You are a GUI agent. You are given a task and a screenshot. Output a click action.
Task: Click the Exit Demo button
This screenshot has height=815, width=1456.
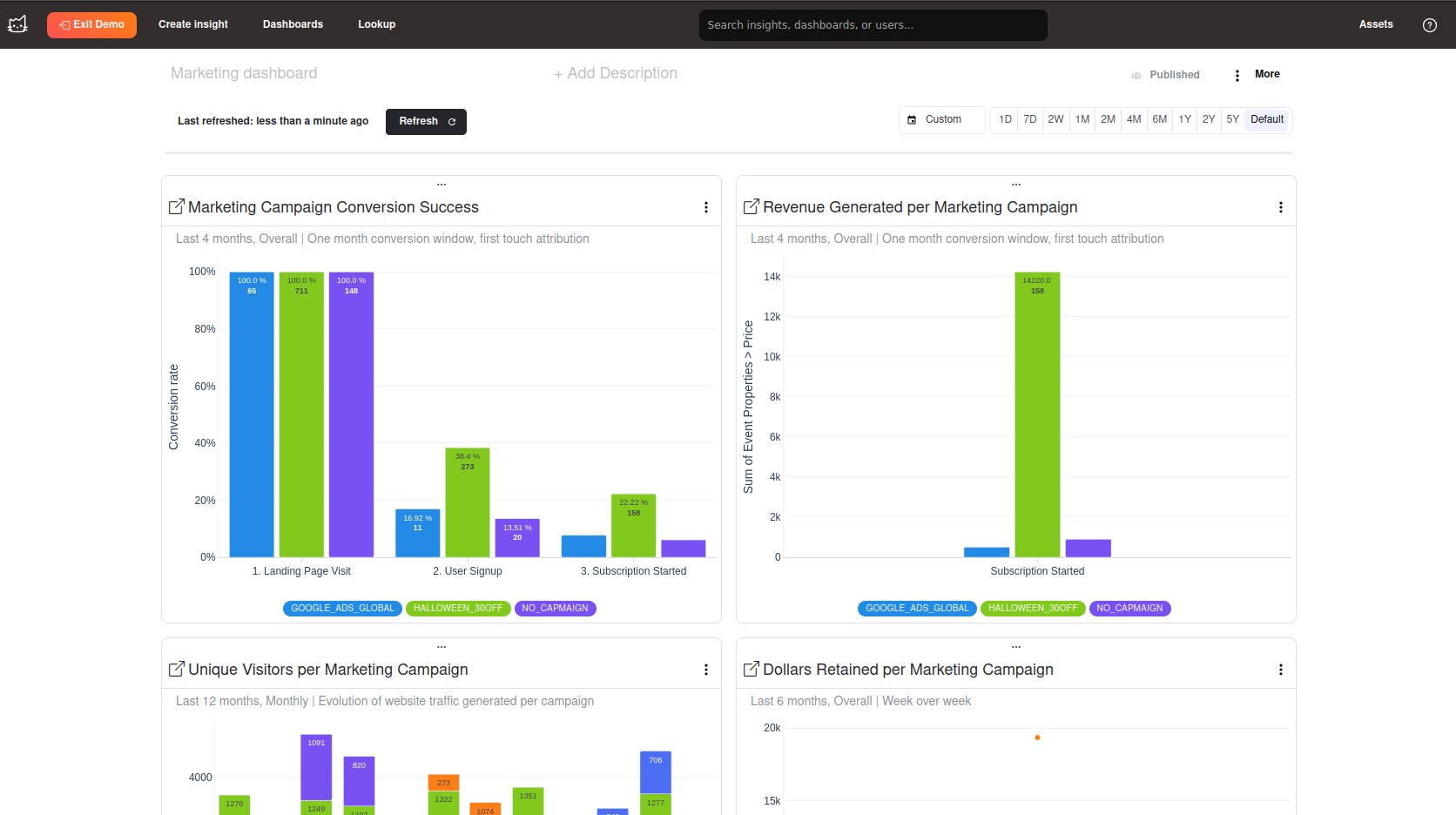click(91, 24)
